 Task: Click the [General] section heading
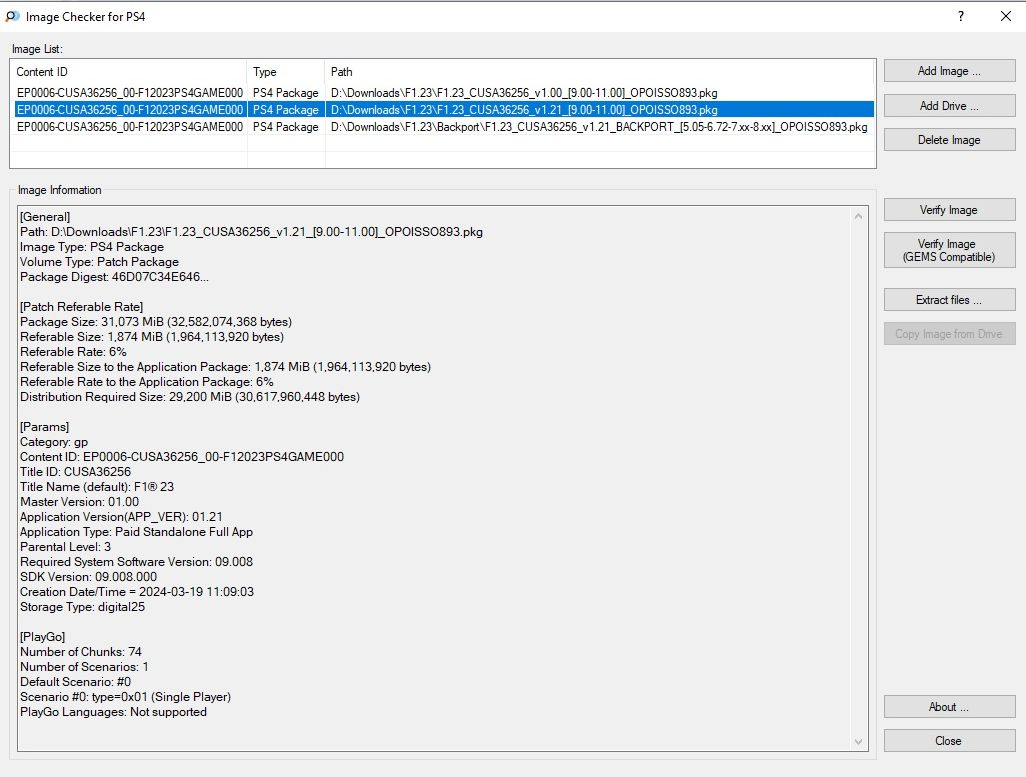(x=44, y=217)
